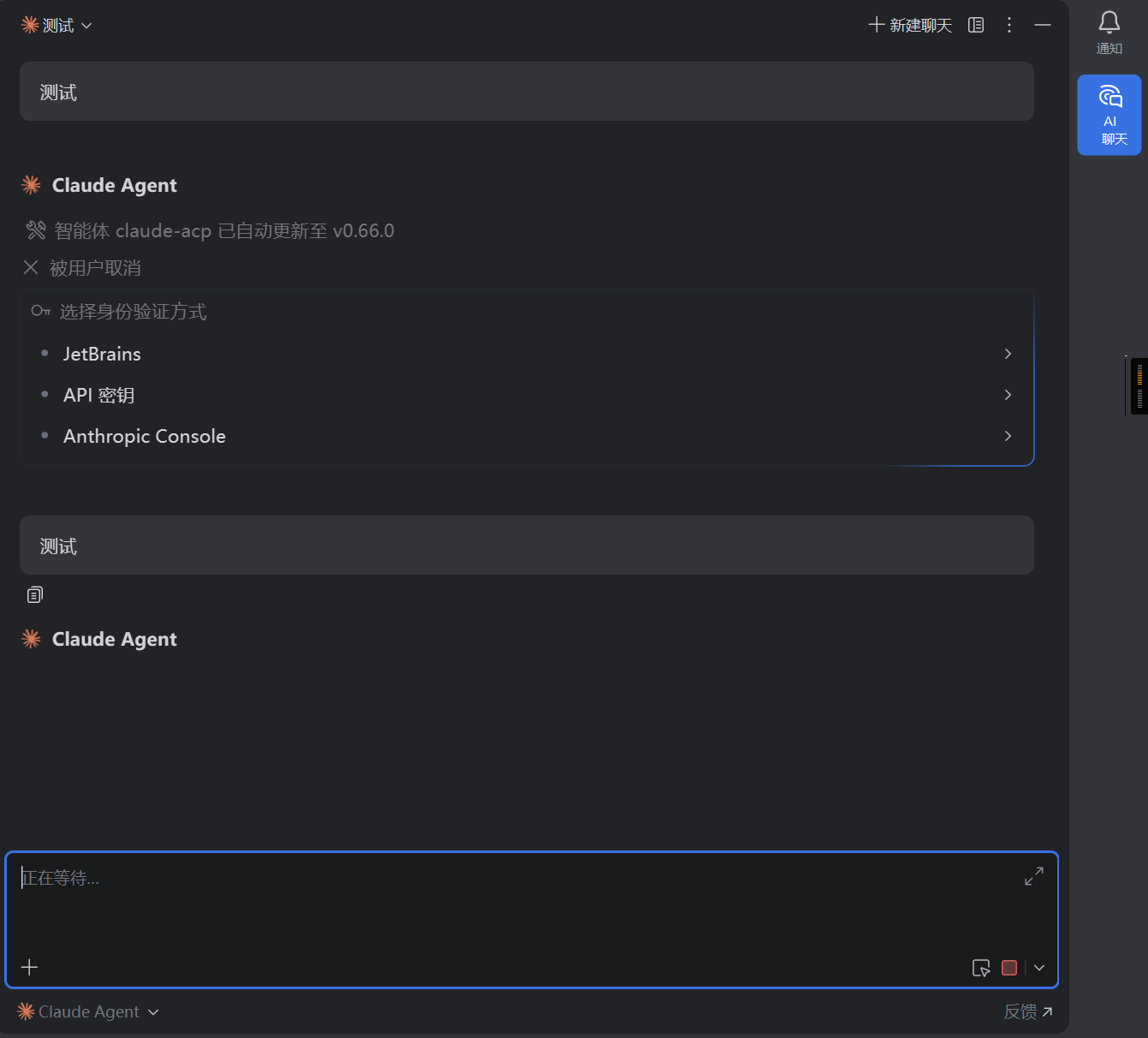The image size is (1148, 1038).
Task: Start a new chat with 新建聊天
Action: (x=910, y=26)
